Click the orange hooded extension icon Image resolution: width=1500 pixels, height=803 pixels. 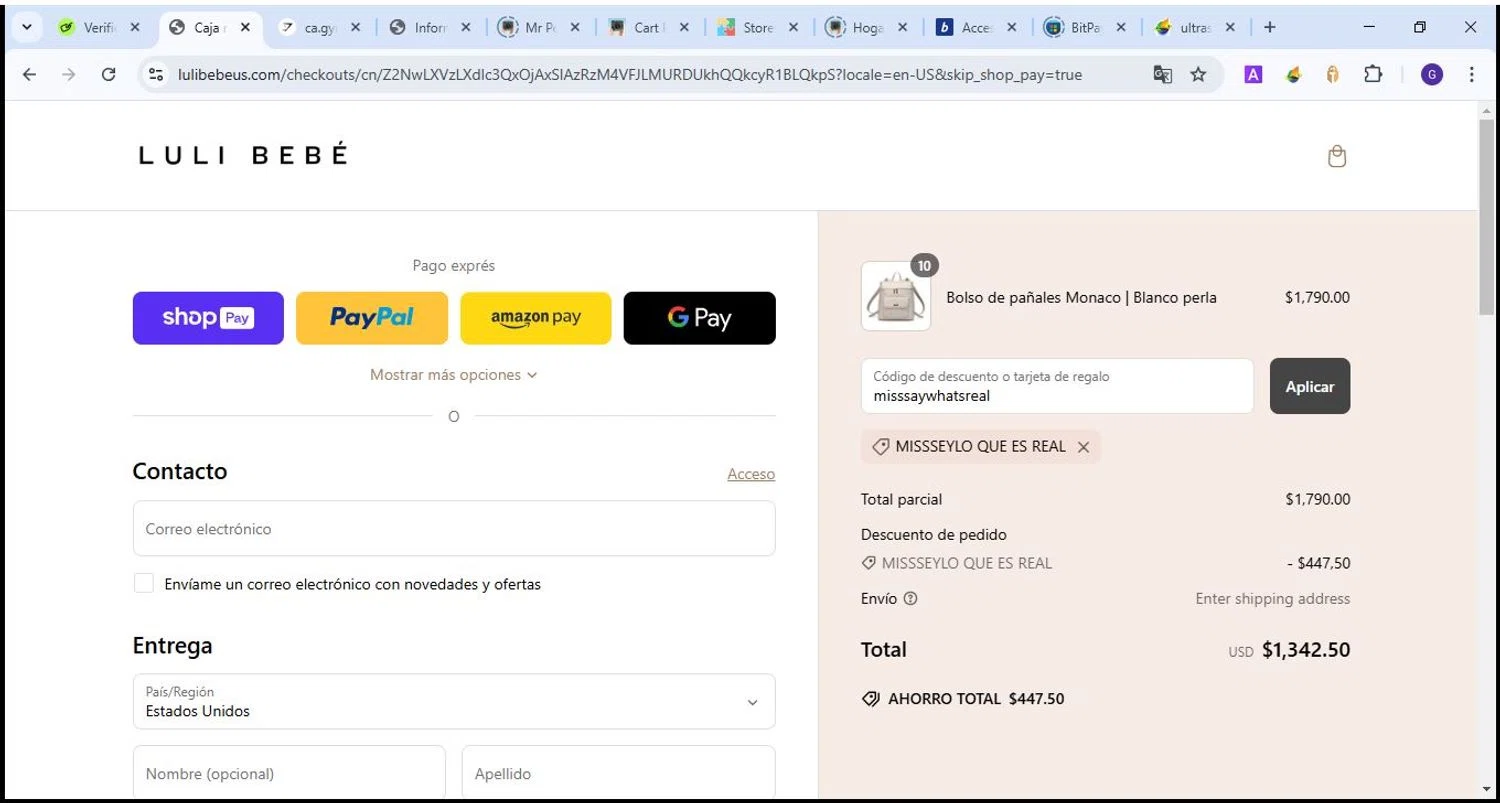pos(1332,74)
